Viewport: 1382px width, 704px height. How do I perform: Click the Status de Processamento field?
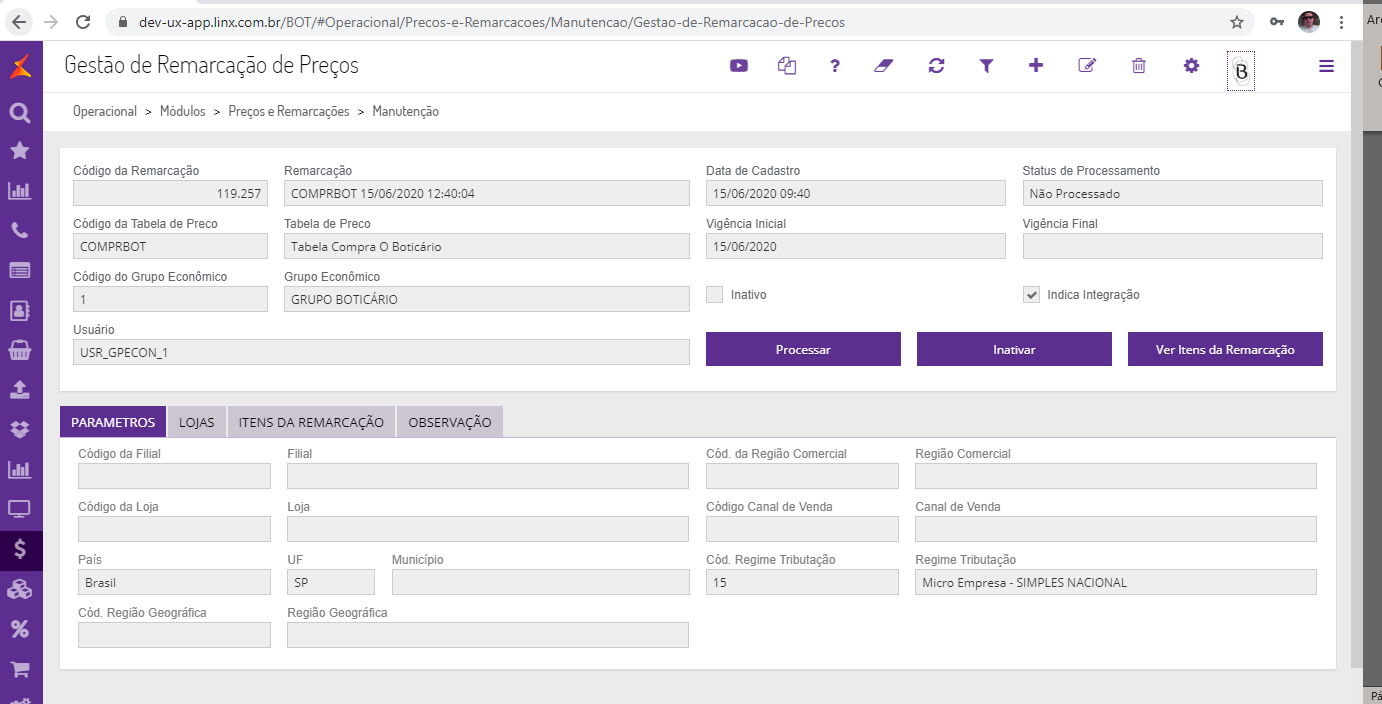tap(1173, 193)
